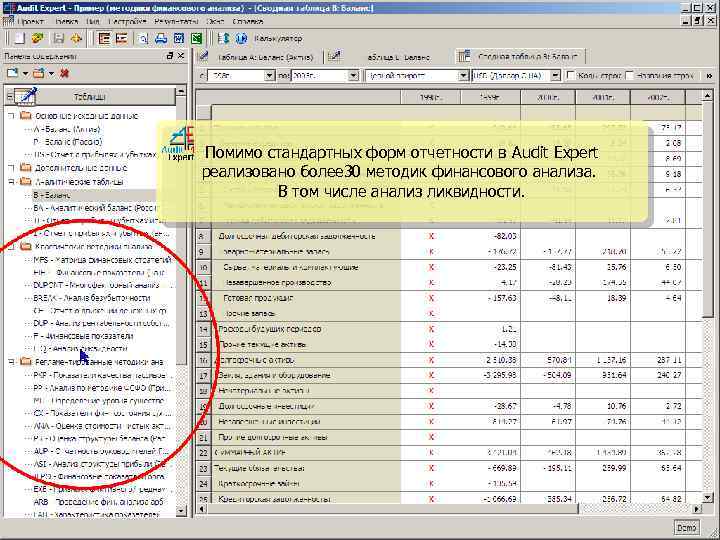Click the table's horizontal scrollbar right arrow
Image resolution: width=720 pixels, height=540 pixels.
tap(697, 509)
